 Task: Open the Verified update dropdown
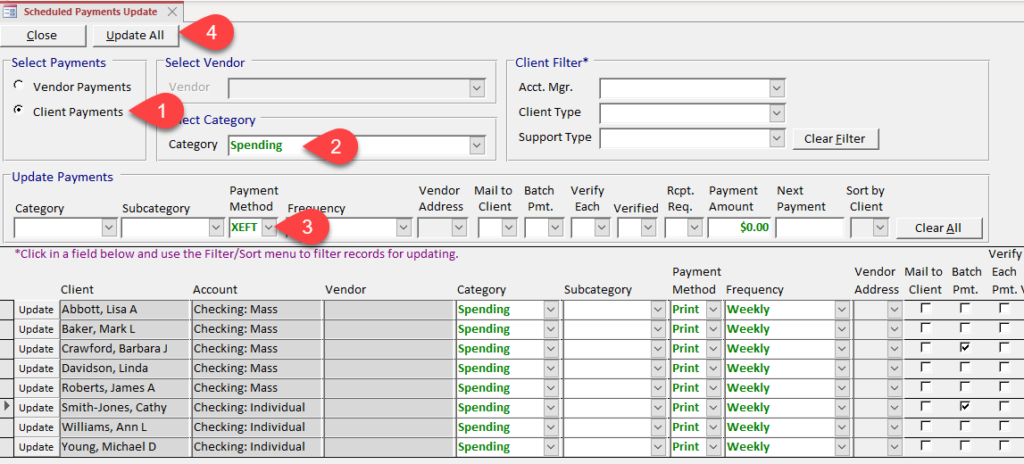coord(648,227)
